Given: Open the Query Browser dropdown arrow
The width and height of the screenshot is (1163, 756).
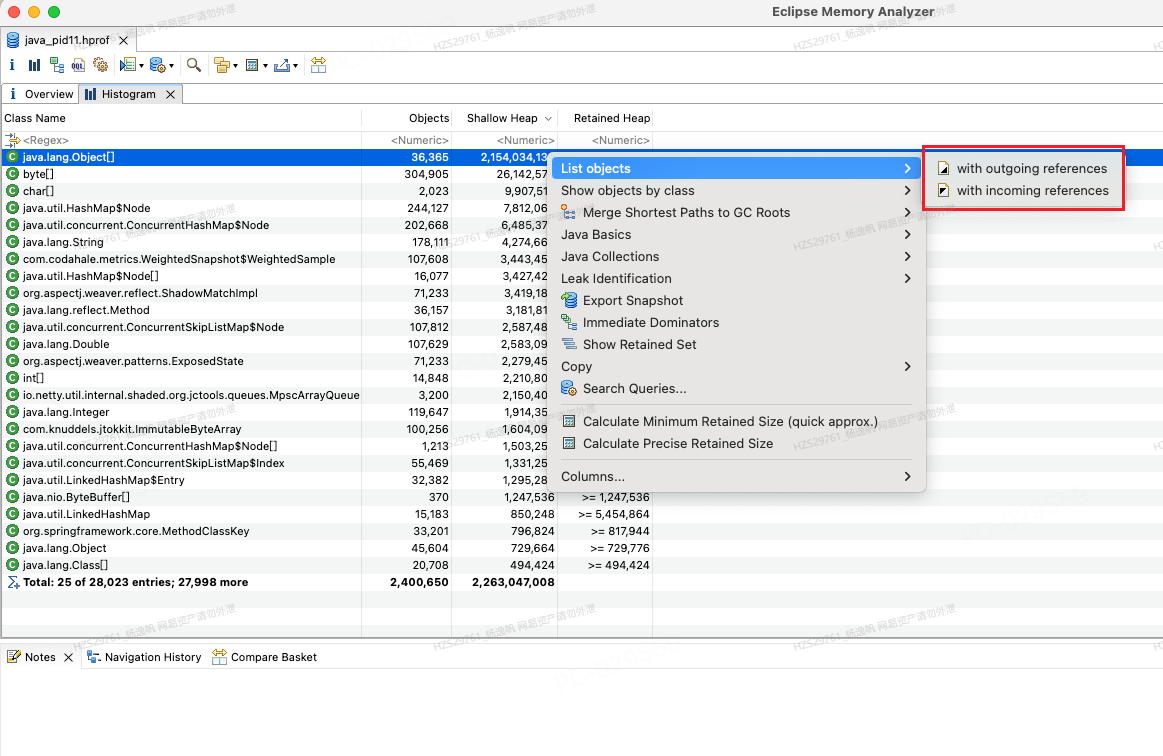Looking at the screenshot, I should point(171,66).
